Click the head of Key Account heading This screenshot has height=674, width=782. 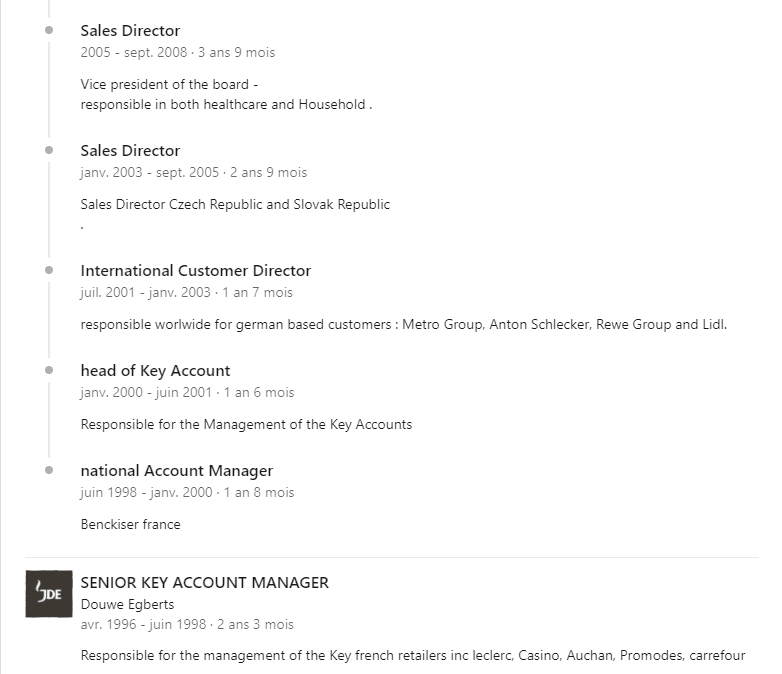[155, 371]
